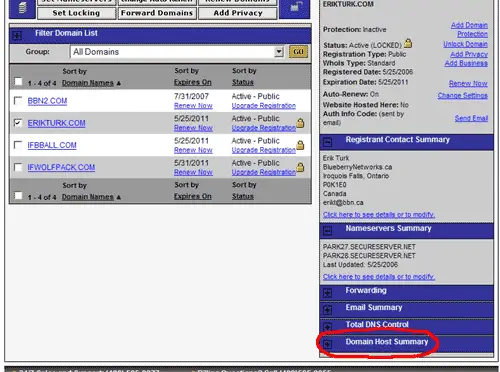500x372 pixels.
Task: Click Renew Now for IFBBALL.COM
Action: pos(193,150)
